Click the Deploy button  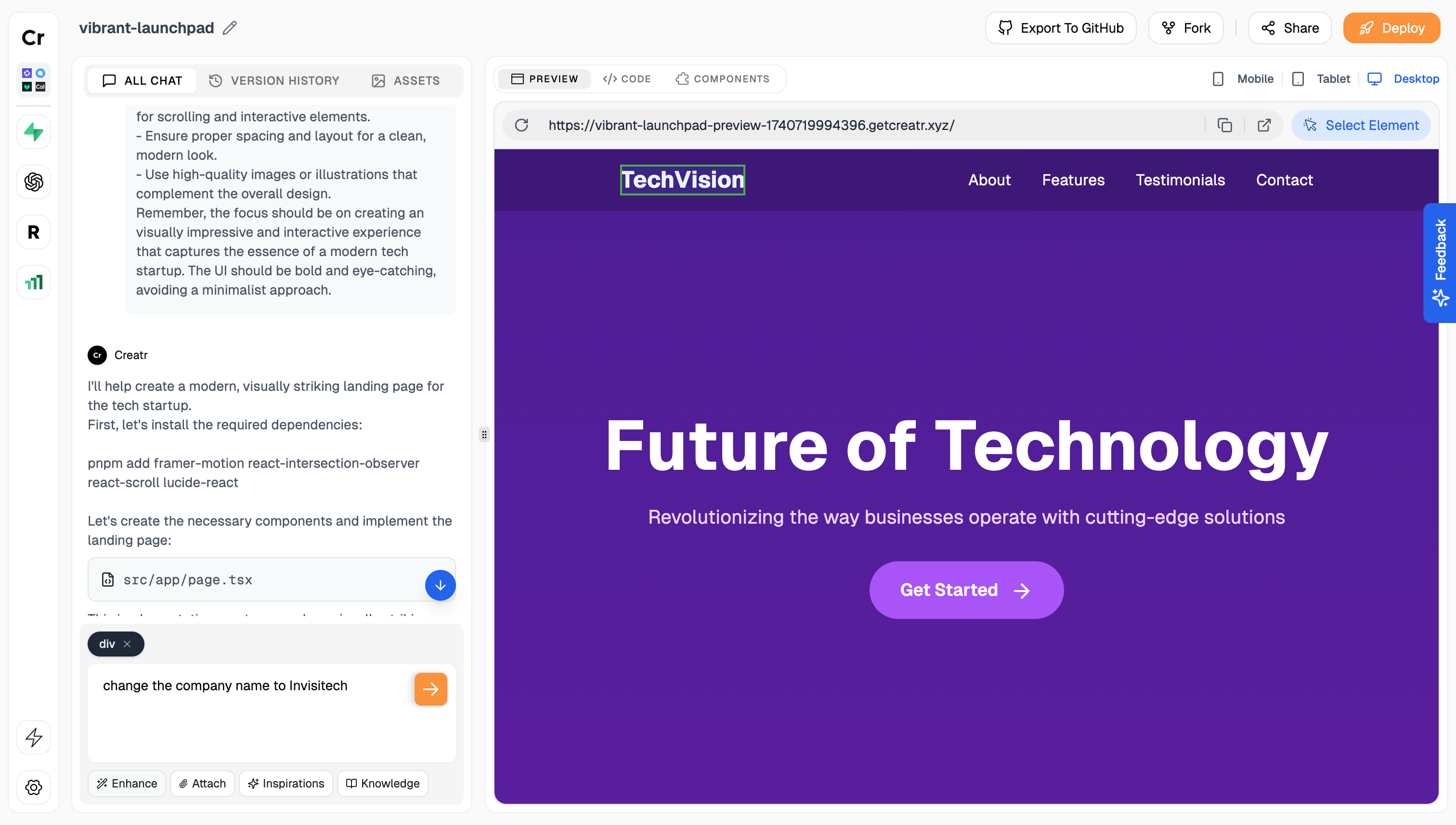click(x=1391, y=28)
